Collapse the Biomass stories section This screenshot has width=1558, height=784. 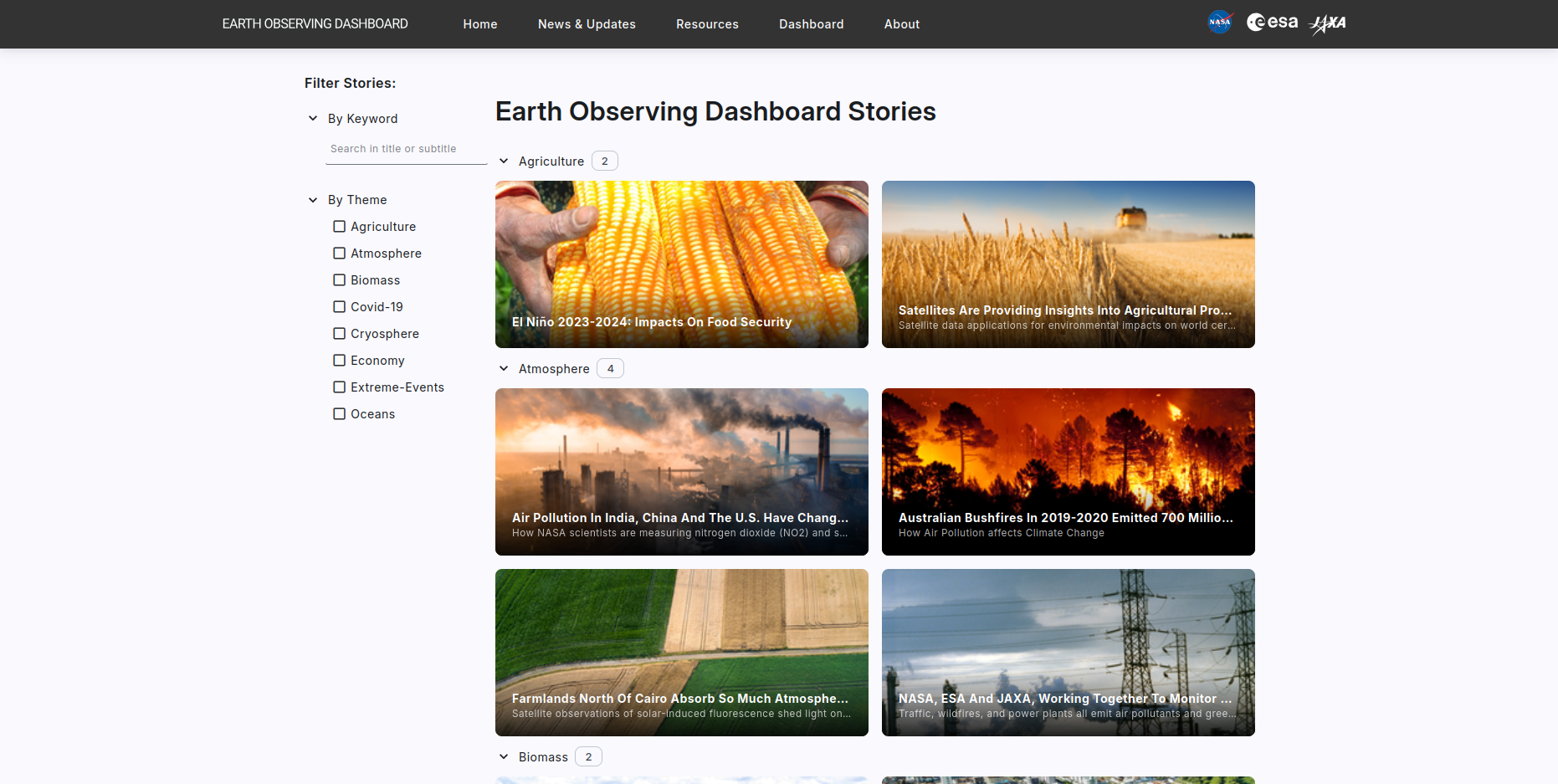click(x=504, y=756)
